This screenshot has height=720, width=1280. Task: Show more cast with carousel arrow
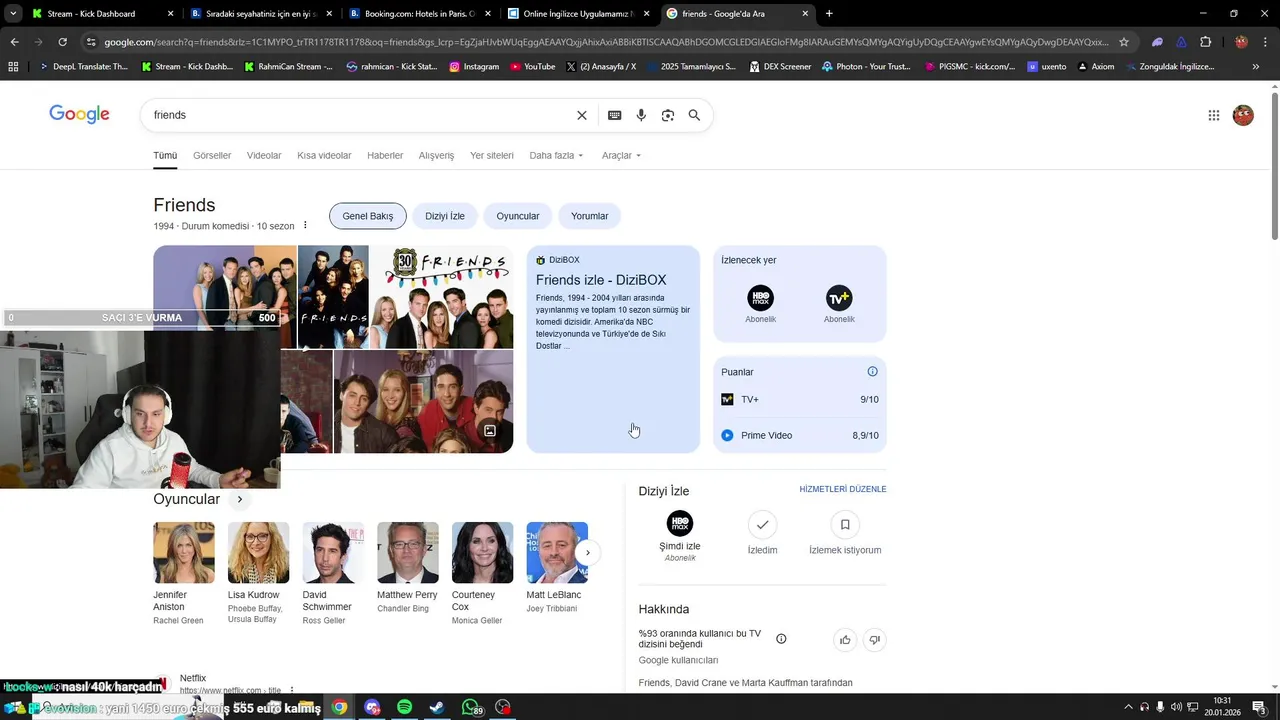[x=588, y=552]
